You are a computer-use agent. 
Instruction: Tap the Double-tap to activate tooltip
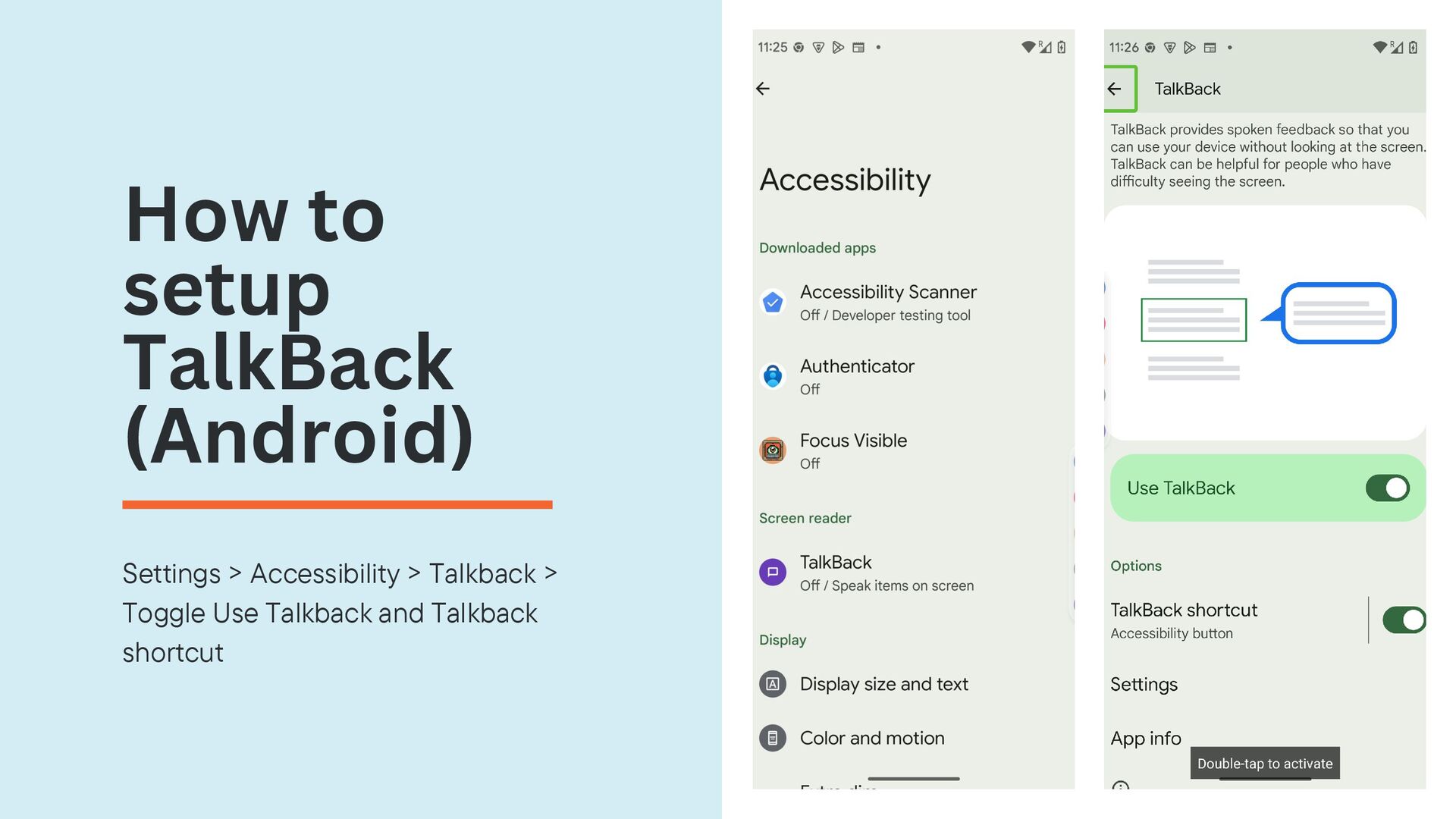pos(1265,764)
